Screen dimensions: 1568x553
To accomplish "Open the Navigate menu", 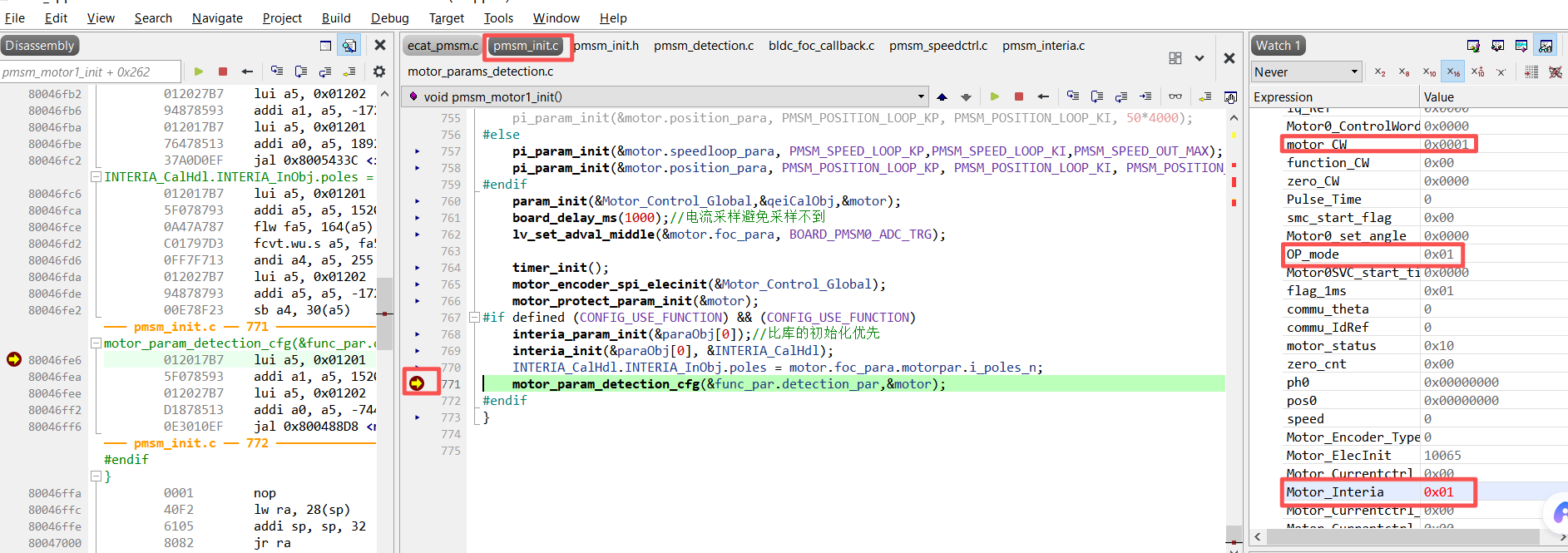I will point(217,18).
